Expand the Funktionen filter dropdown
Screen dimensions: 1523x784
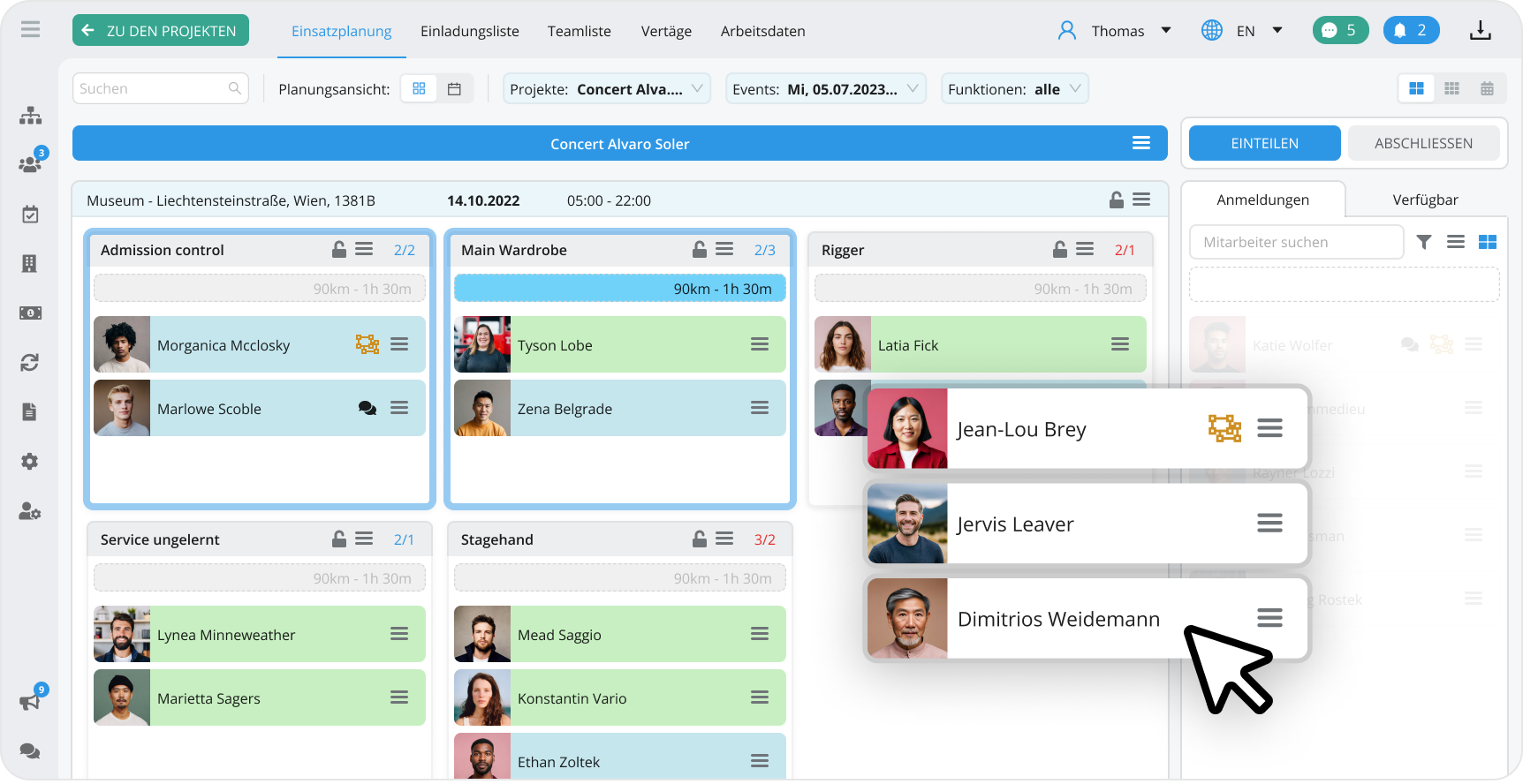(x=1014, y=89)
